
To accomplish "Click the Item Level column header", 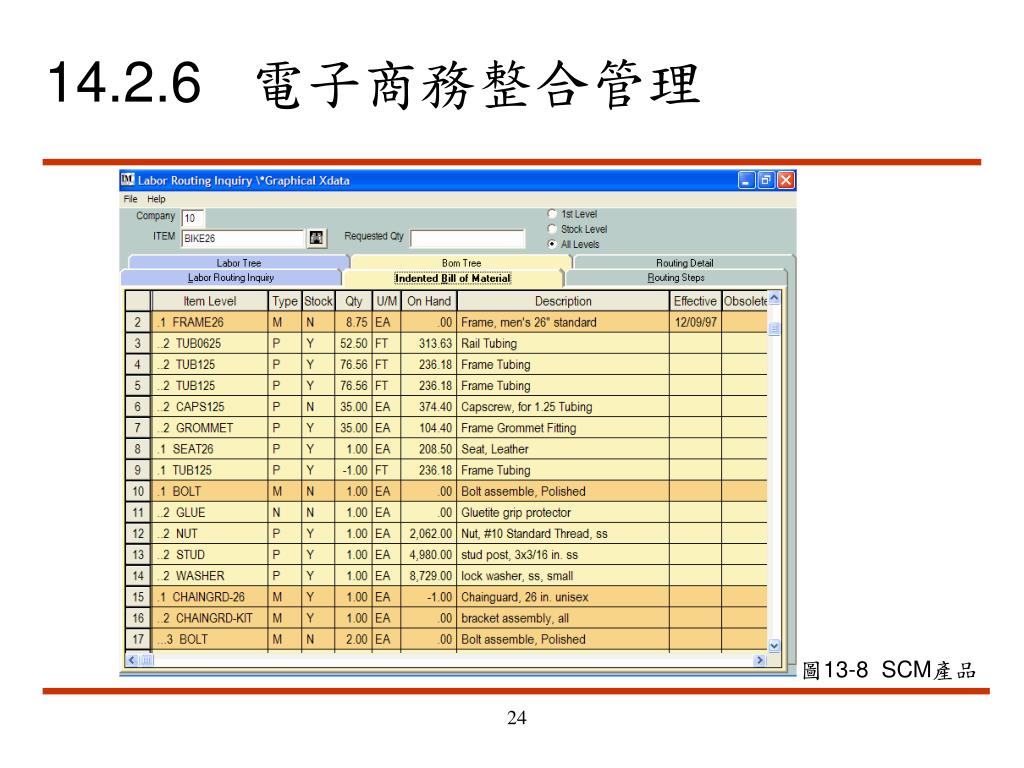I will coord(210,301).
